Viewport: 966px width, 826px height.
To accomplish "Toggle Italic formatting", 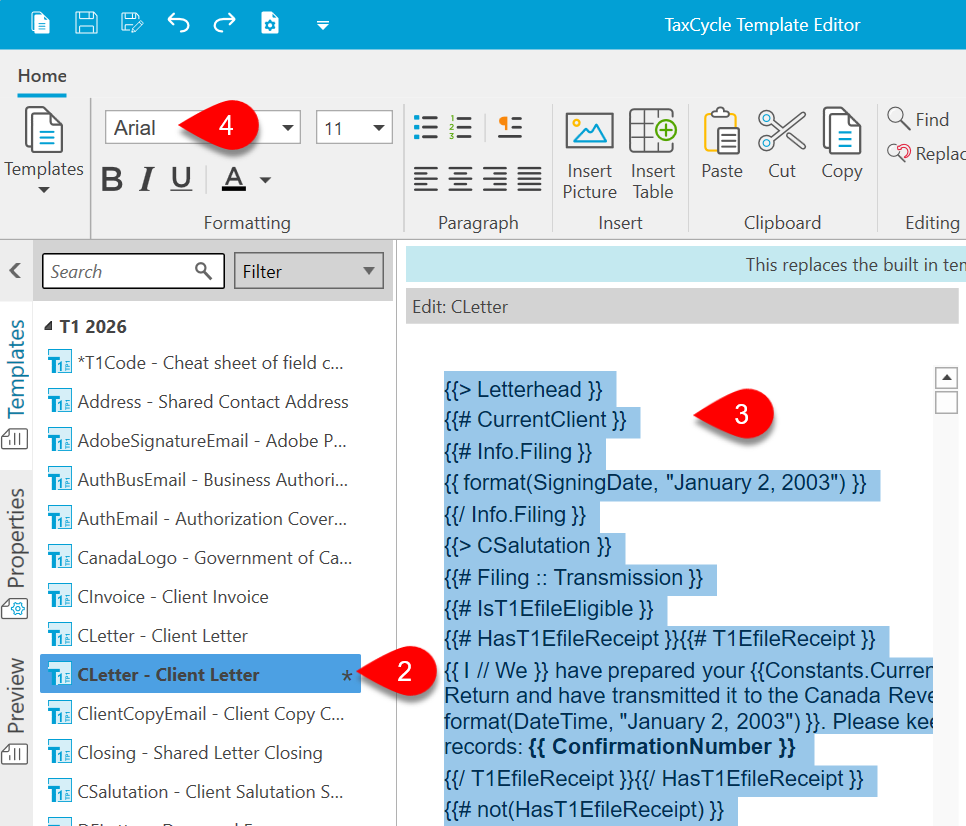I will tap(147, 180).
